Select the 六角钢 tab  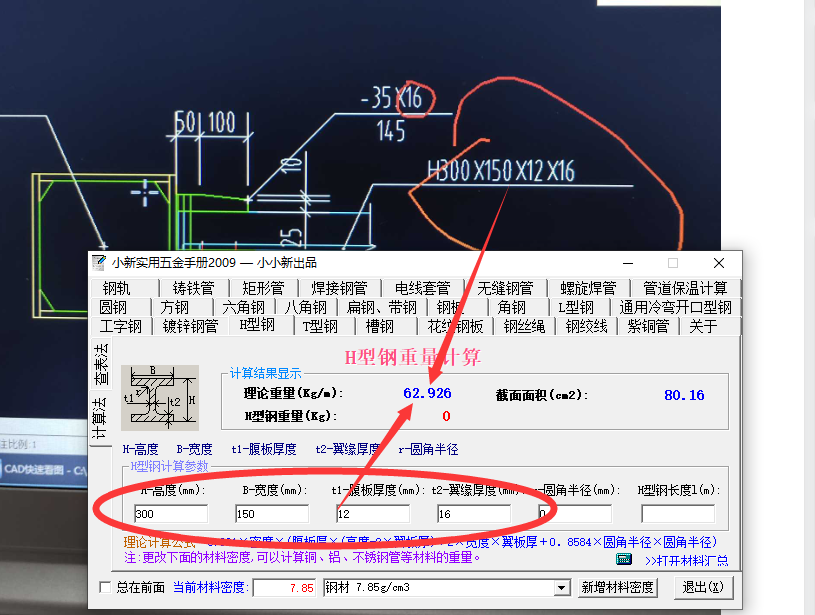pos(244,307)
